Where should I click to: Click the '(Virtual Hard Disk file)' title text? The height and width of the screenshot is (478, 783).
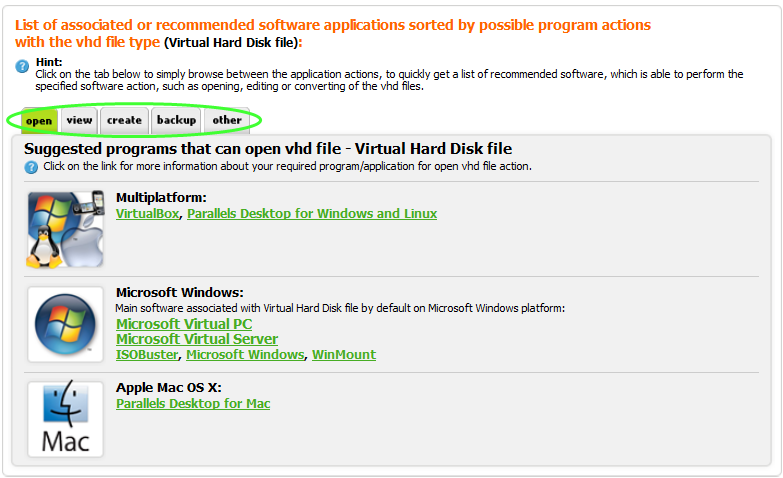(231, 43)
